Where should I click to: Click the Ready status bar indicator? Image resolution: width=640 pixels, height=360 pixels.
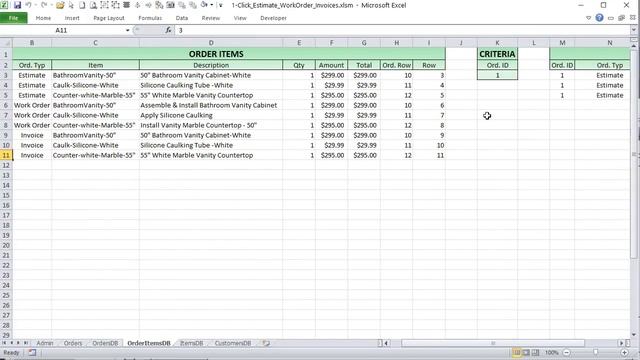(x=11, y=353)
